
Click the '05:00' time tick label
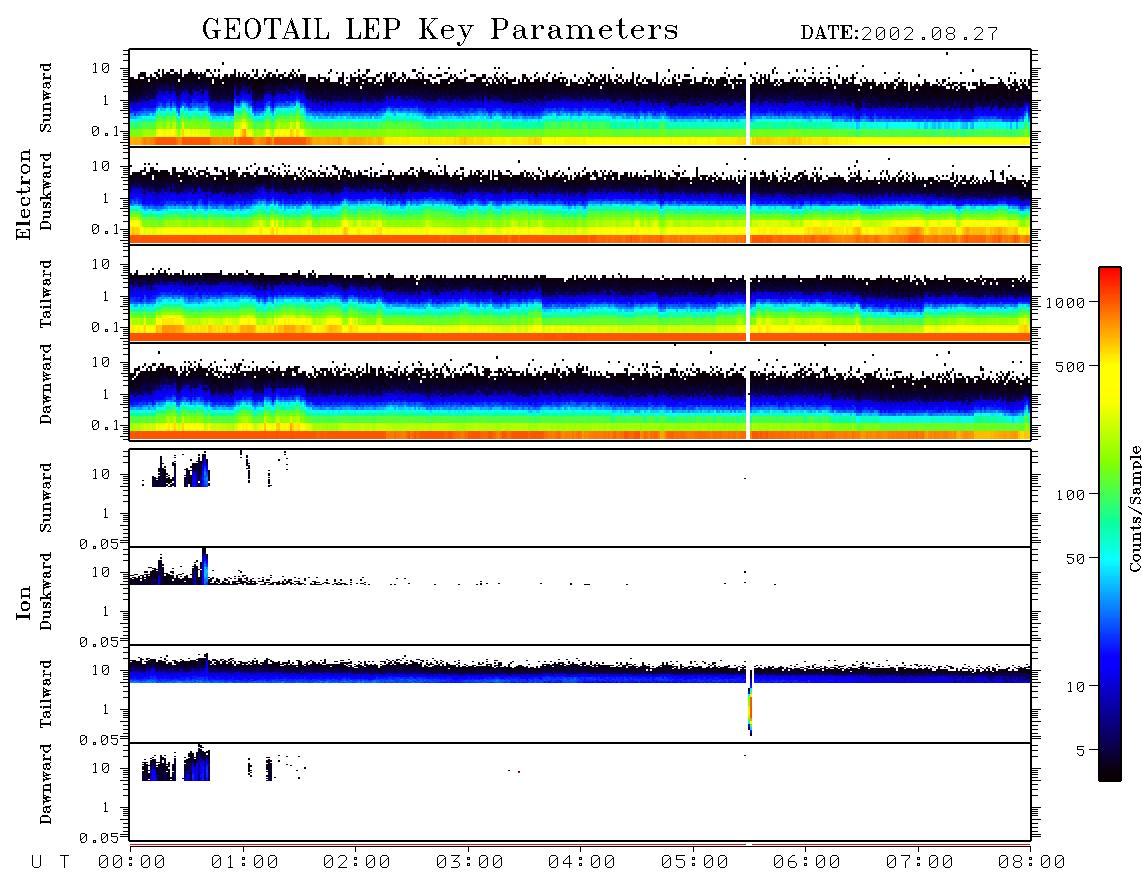[x=695, y=862]
